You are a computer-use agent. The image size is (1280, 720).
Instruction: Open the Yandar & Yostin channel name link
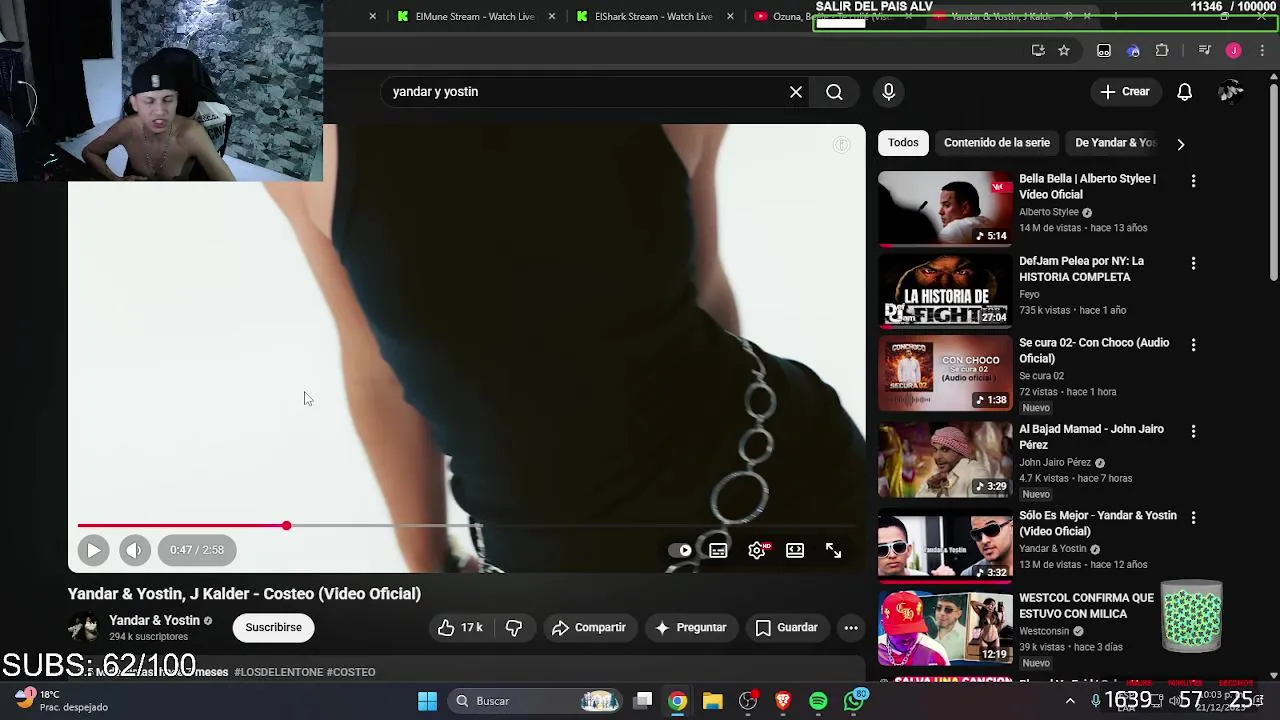tap(154, 620)
